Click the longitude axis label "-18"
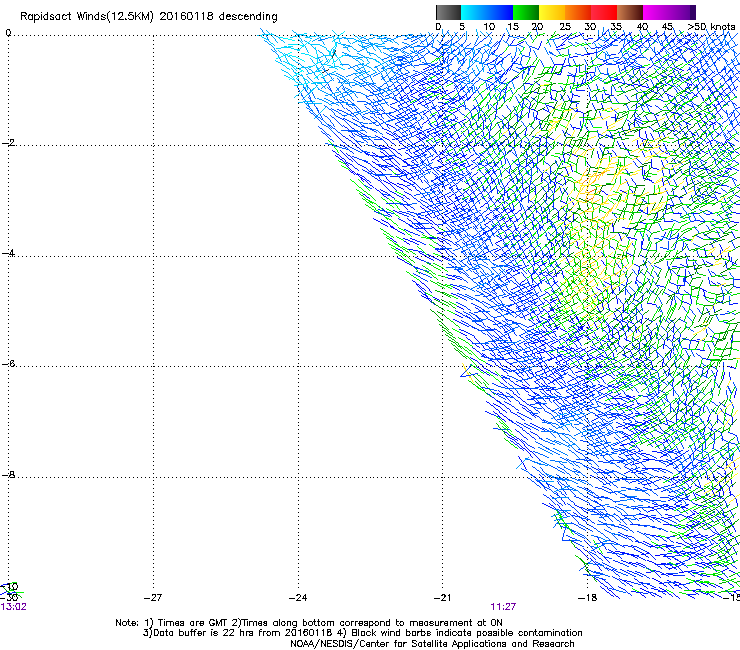Screen dimensions: 740x650 pyautogui.click(x=588, y=598)
